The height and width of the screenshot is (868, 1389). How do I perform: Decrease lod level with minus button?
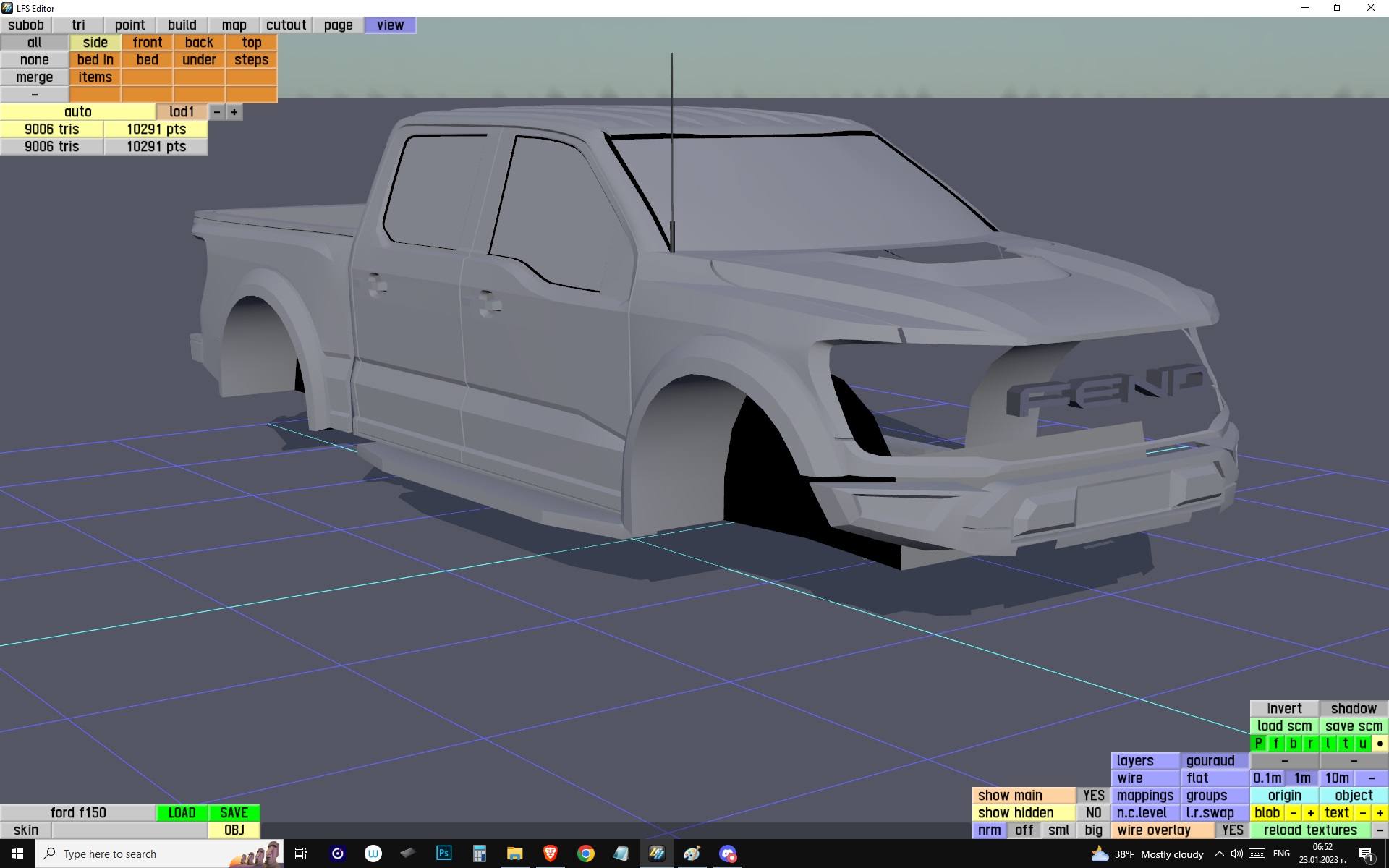coord(216,112)
